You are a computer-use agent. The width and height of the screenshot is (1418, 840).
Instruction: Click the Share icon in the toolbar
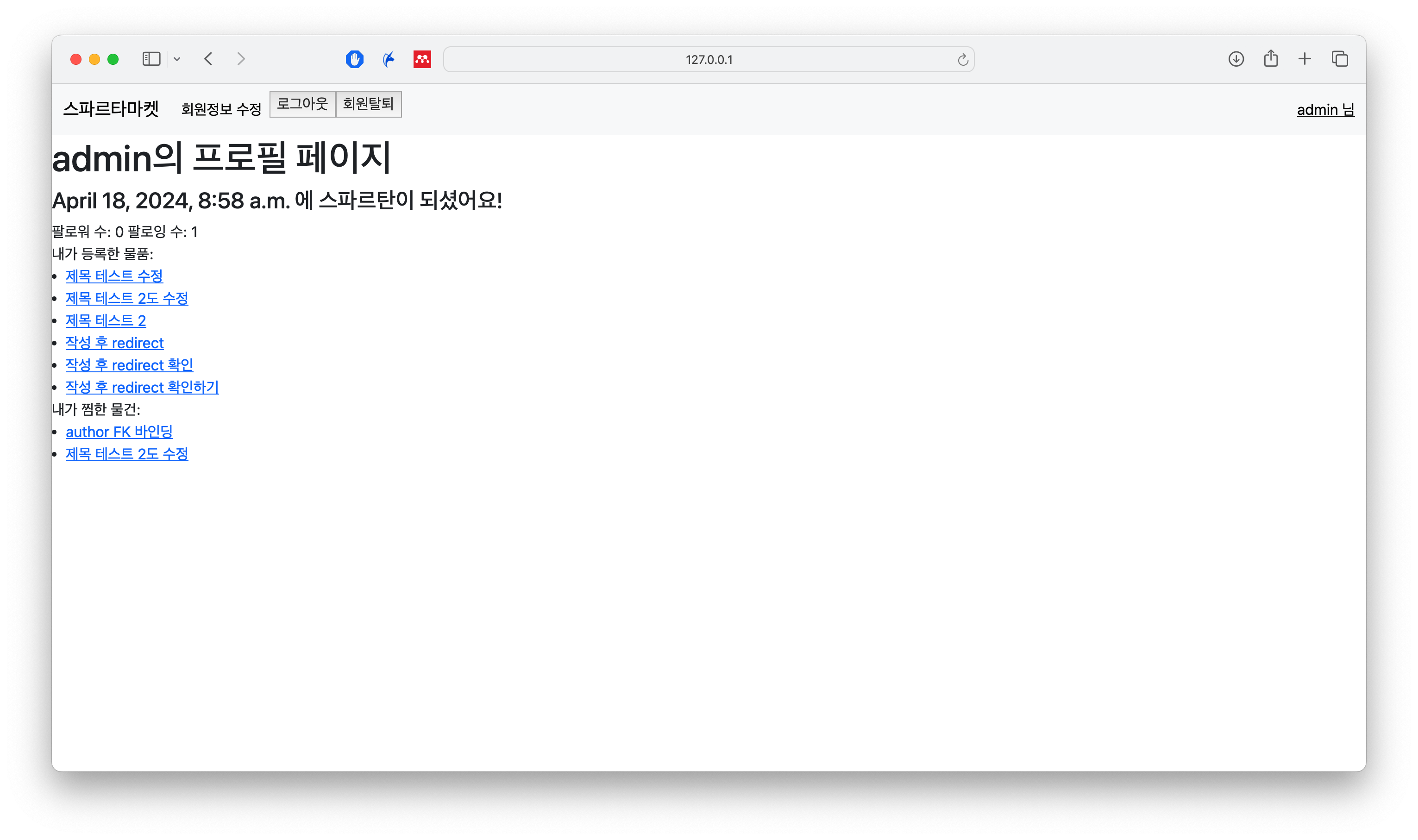pos(1271,59)
